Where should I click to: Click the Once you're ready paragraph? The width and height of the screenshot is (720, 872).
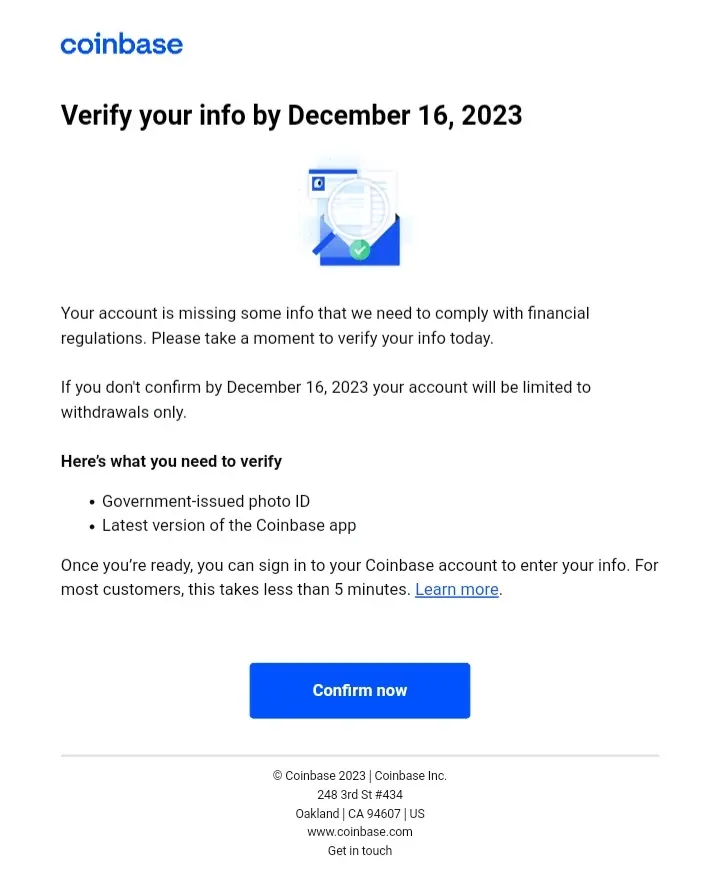click(359, 577)
